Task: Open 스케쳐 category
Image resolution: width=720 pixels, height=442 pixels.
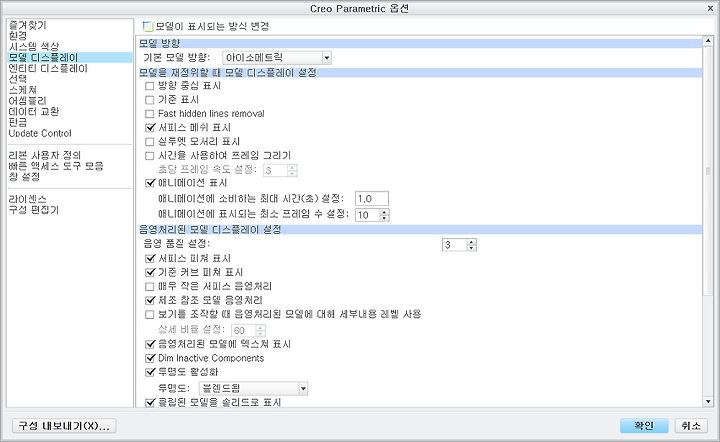Action: click(22, 90)
